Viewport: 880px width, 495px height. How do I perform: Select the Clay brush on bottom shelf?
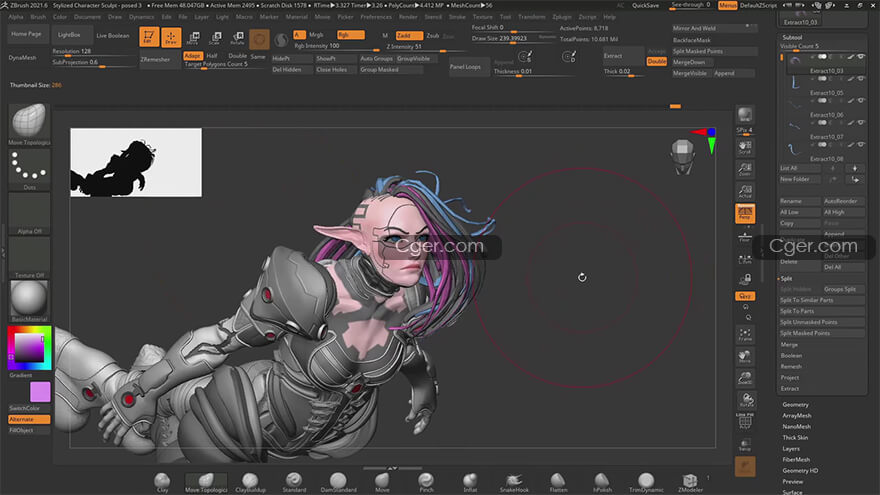(x=162, y=482)
